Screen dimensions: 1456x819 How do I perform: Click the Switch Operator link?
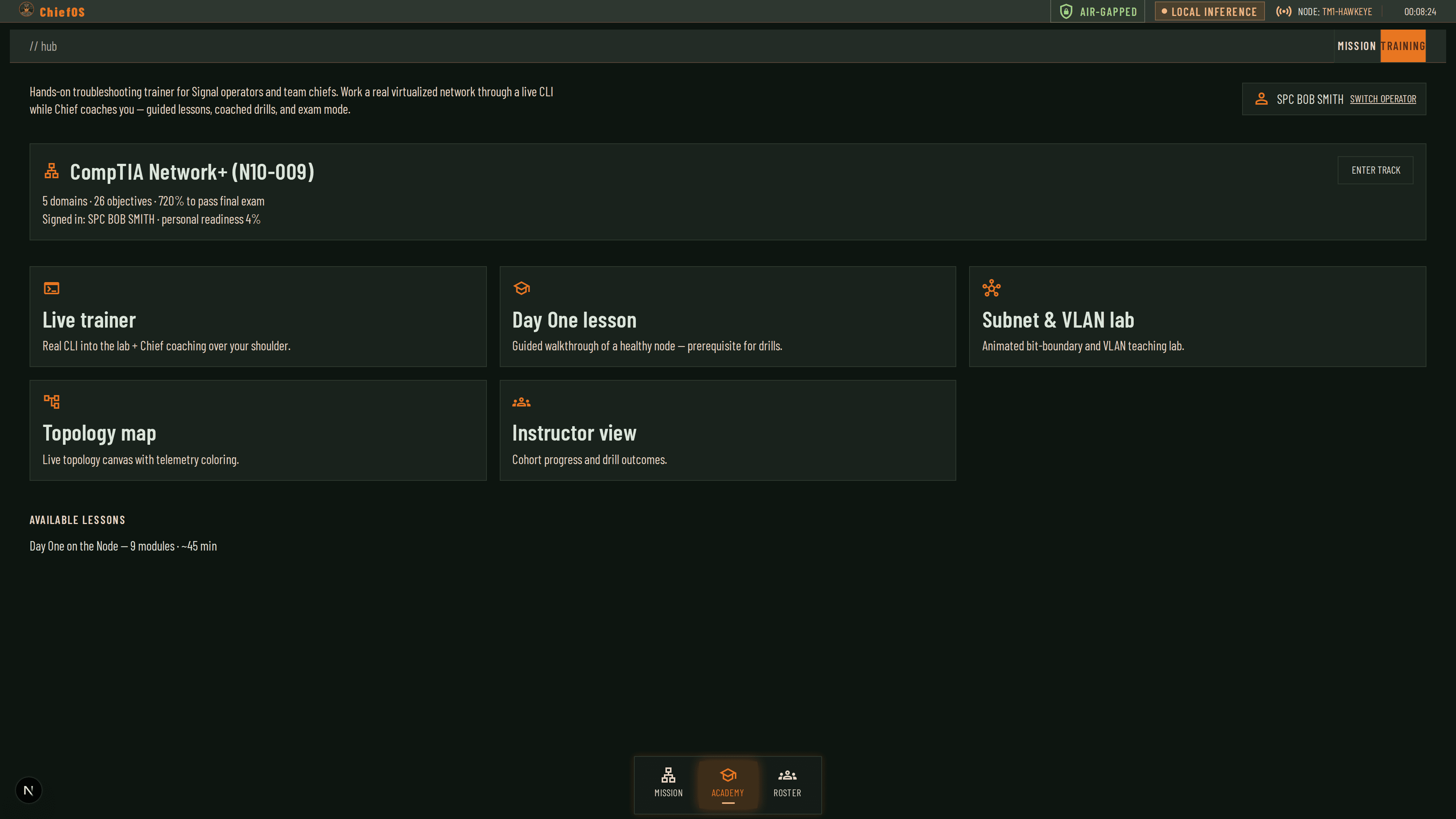click(1383, 99)
